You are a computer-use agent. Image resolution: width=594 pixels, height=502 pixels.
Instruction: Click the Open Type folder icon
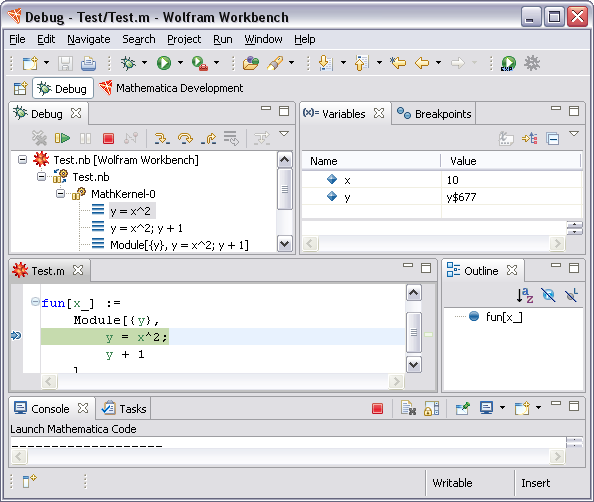coord(251,63)
